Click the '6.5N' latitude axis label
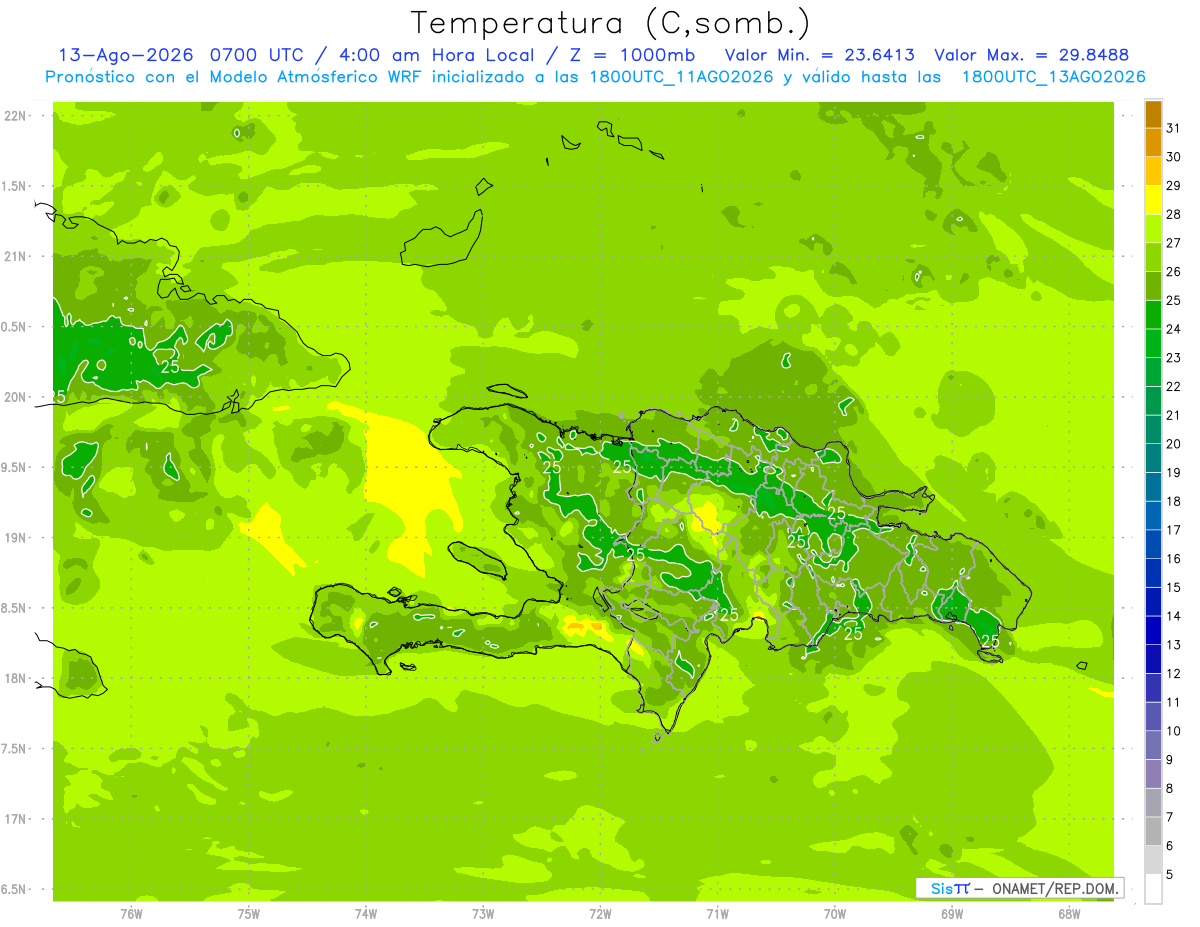This screenshot has height=927, width=1200. 14,889
